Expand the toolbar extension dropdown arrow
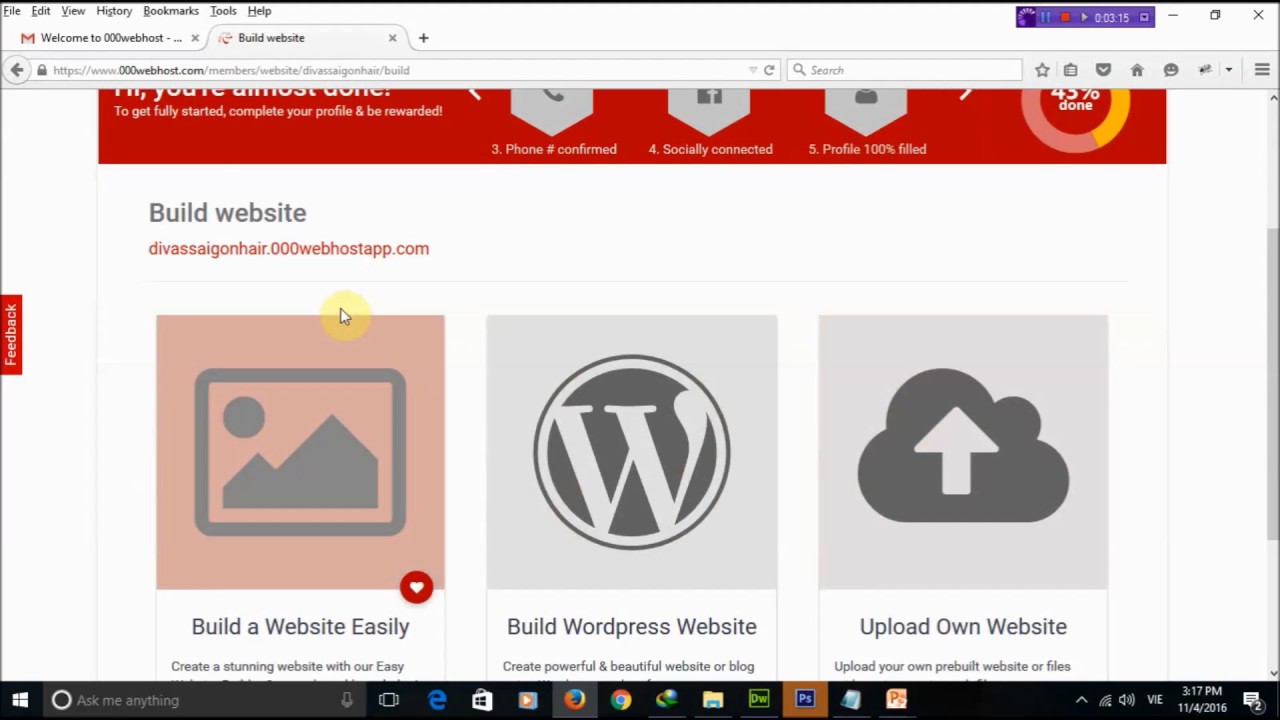Image resolution: width=1280 pixels, height=720 pixels. [1229, 70]
